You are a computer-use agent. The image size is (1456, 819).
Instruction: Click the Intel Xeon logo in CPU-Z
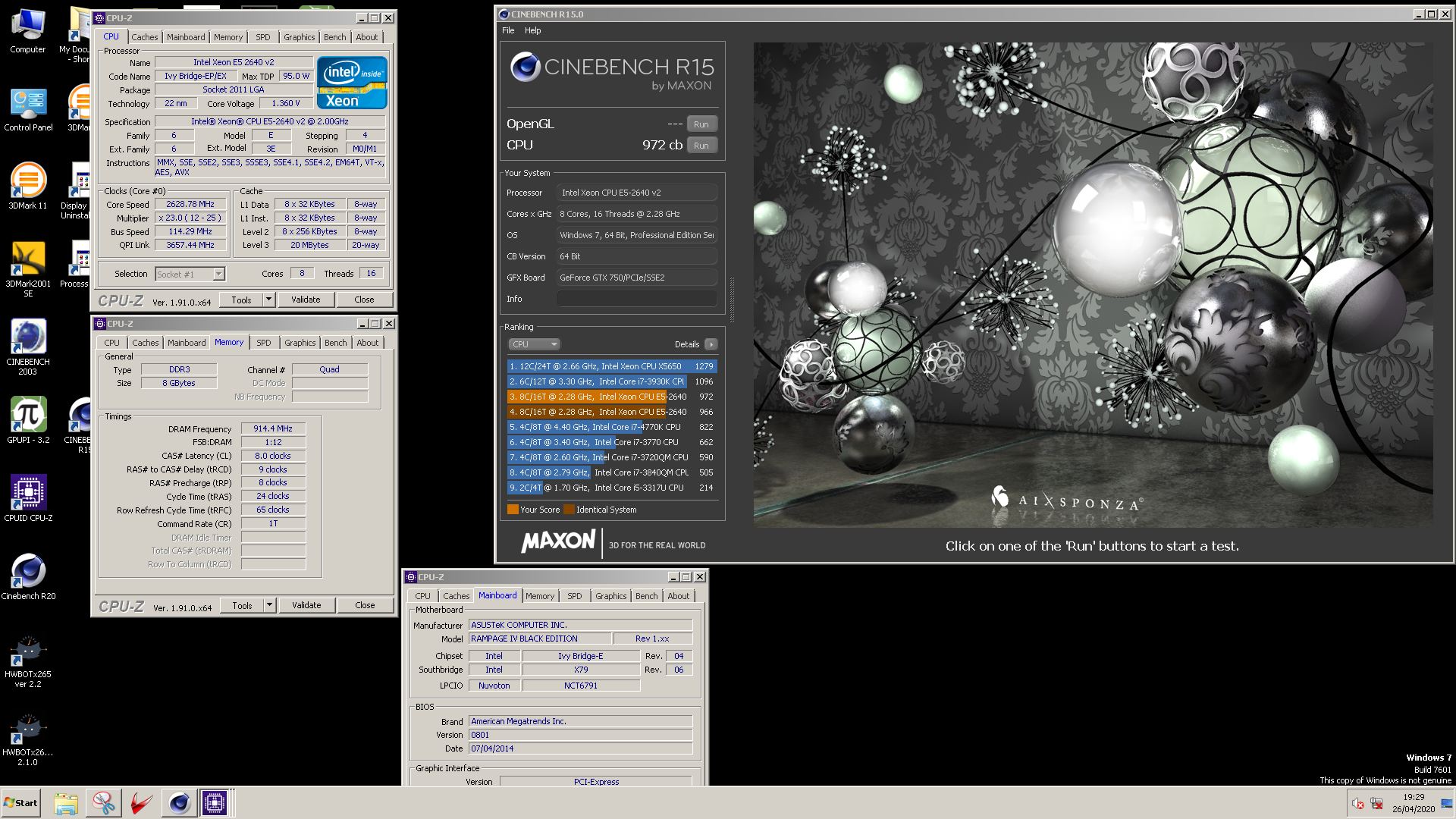pyautogui.click(x=352, y=82)
